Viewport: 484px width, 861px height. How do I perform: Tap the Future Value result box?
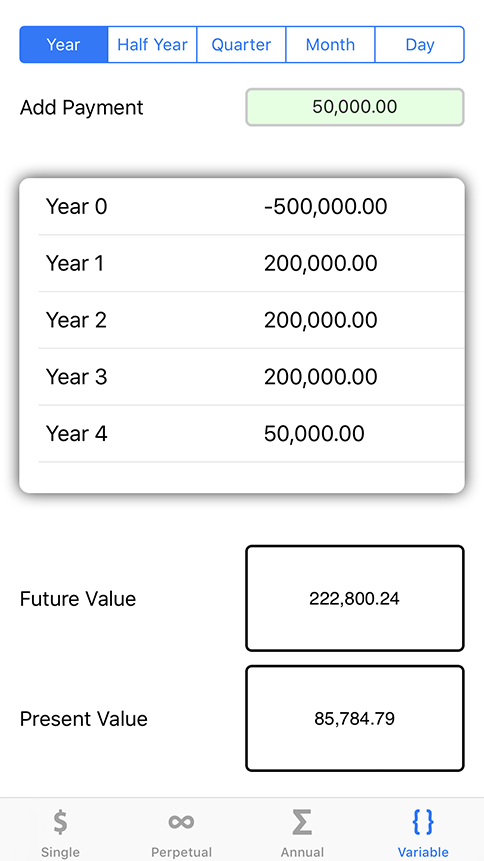[x=355, y=598]
